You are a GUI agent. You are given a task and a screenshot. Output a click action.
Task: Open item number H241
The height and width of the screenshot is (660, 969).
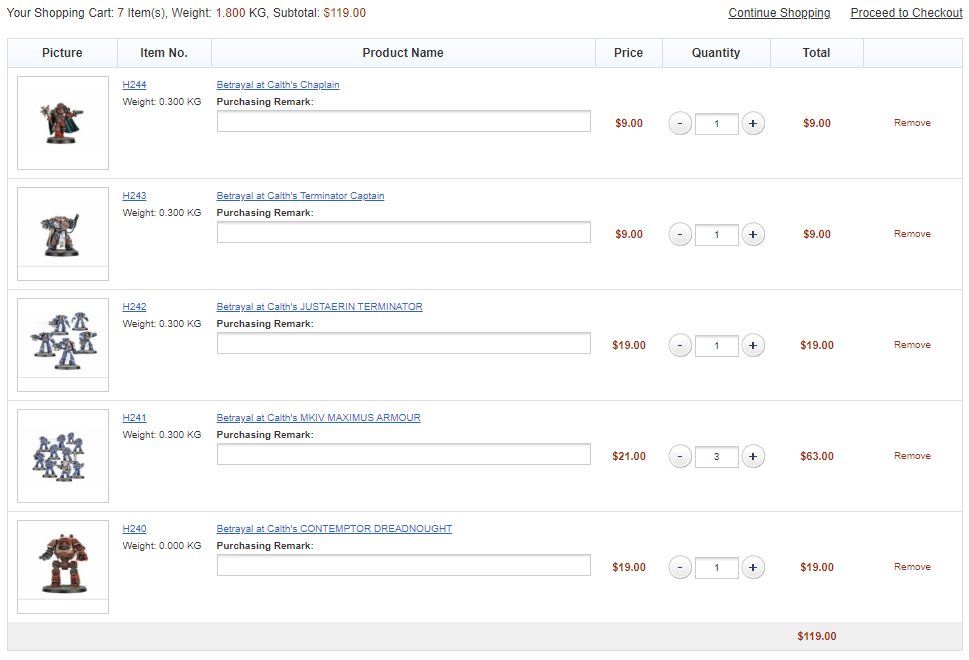(134, 418)
